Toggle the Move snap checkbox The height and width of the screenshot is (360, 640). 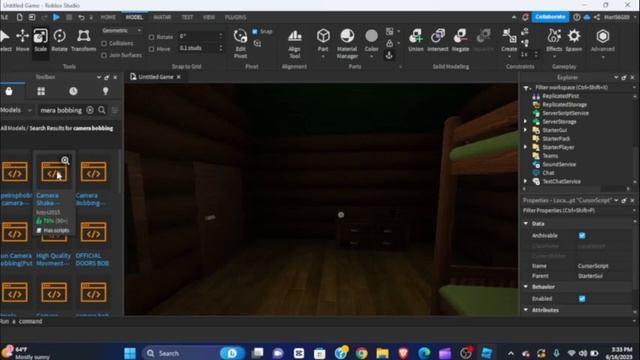151,49
